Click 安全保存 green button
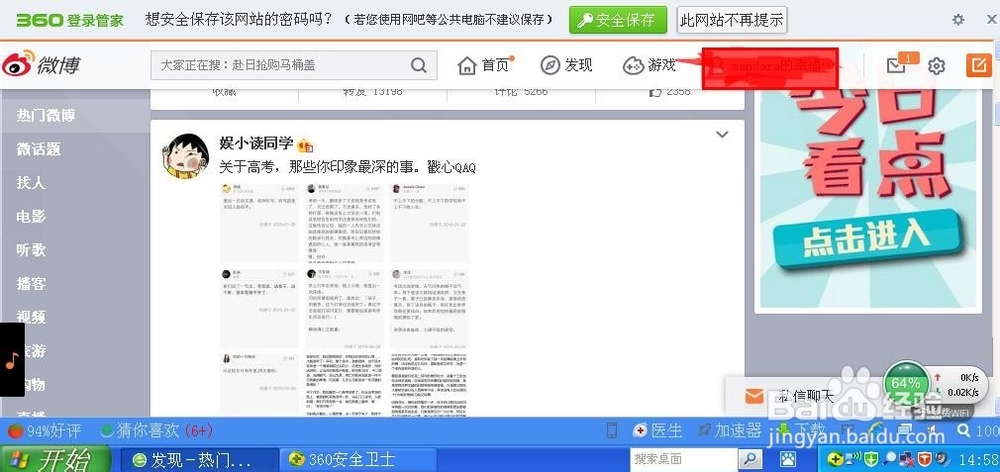1000x472 pixels. point(618,20)
